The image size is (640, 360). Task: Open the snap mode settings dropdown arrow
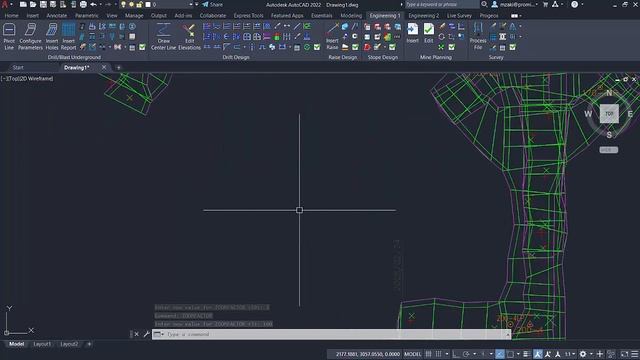point(447,354)
